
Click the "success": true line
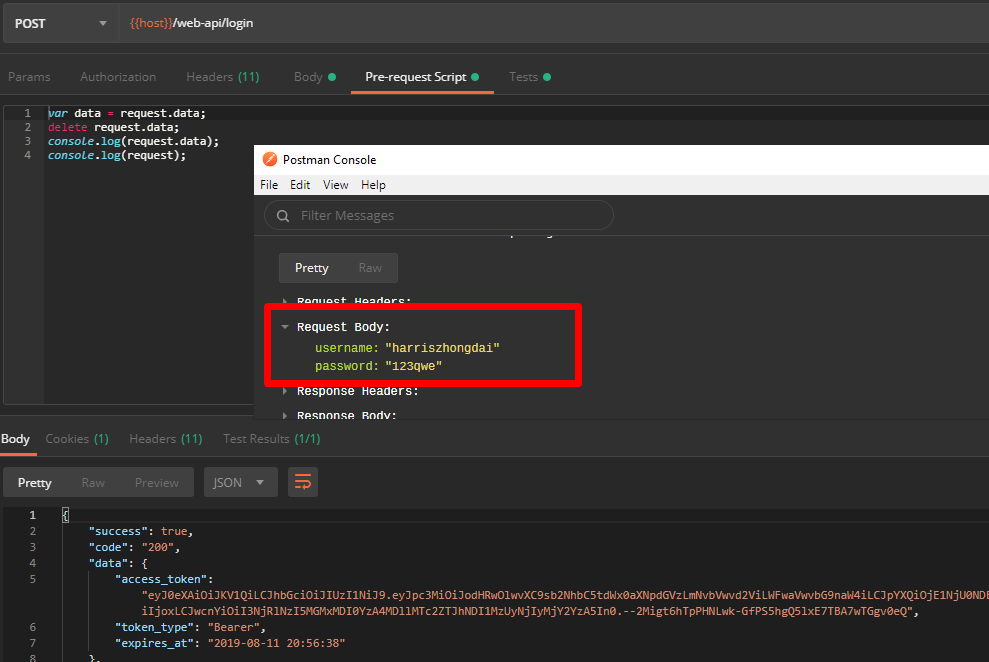pyautogui.click(x=141, y=531)
